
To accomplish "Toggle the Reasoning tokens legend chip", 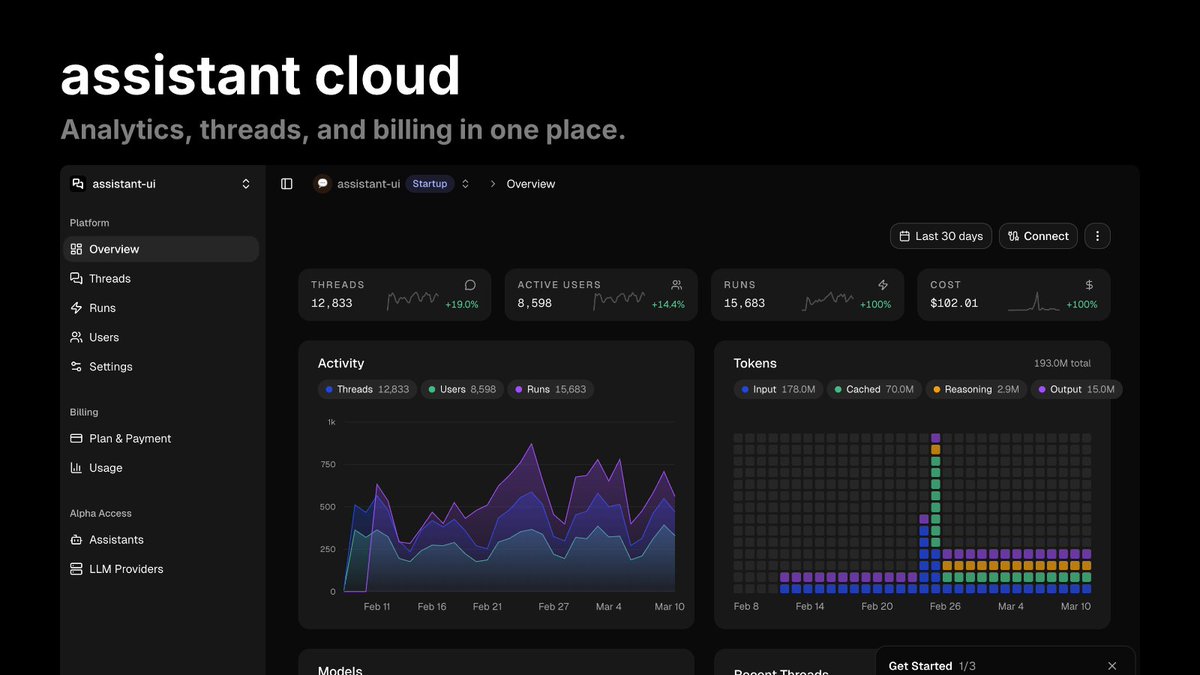I will (975, 389).
